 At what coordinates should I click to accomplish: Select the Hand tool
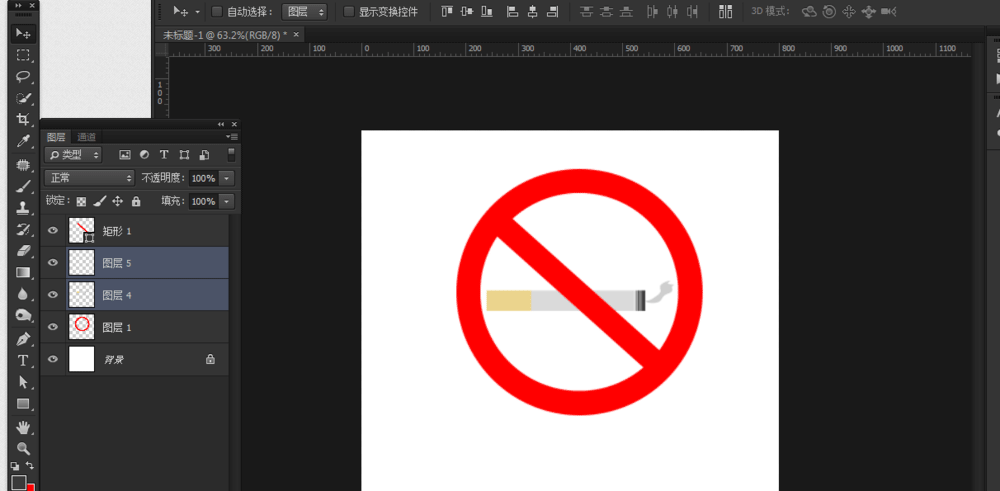23,427
